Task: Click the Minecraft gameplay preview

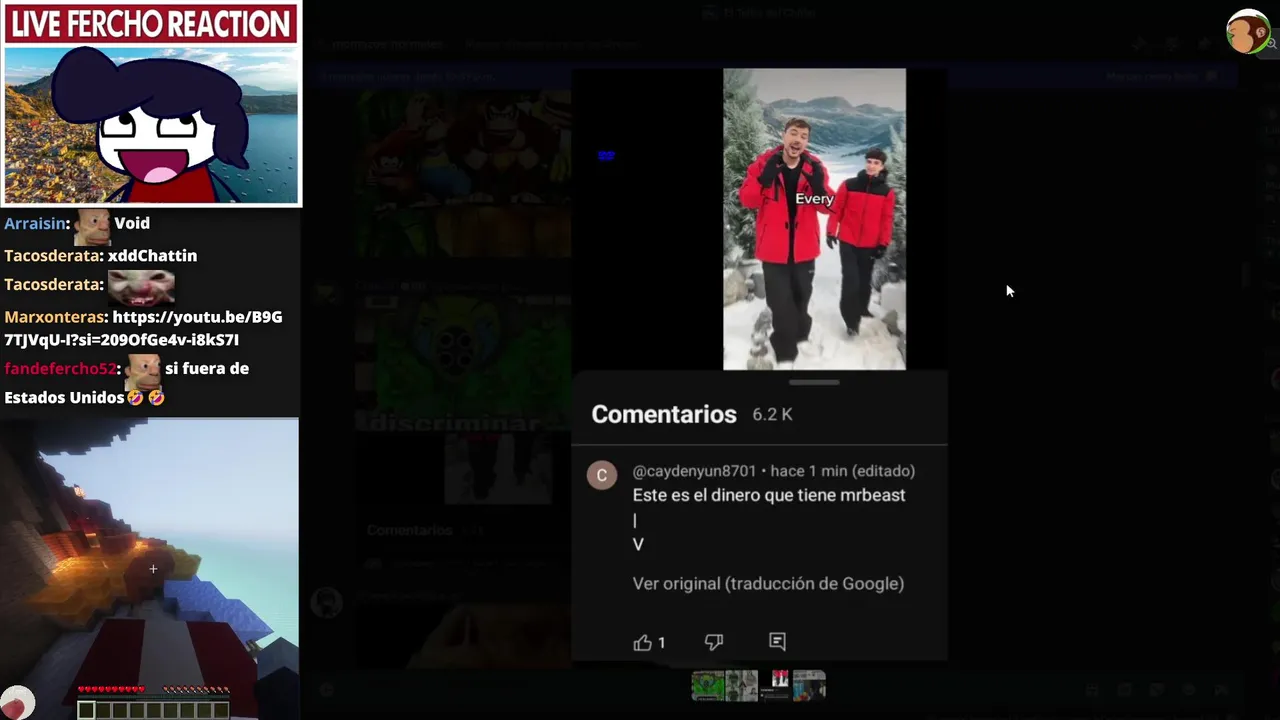Action: (150, 568)
